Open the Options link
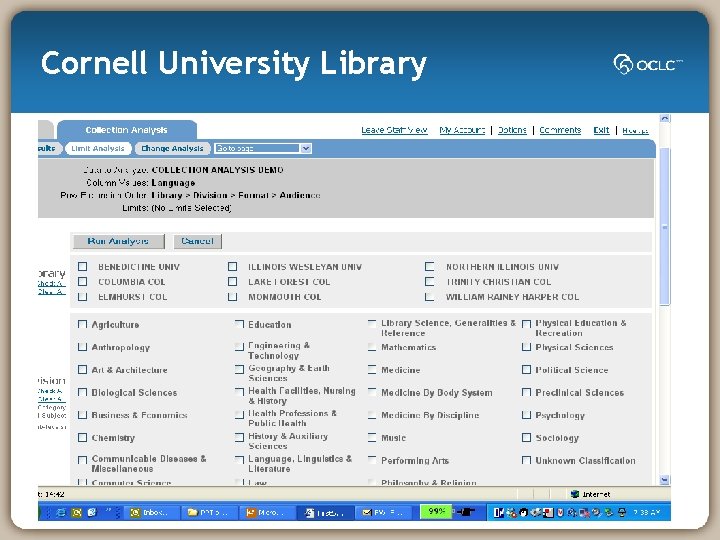Image resolution: width=720 pixels, height=540 pixels. (x=512, y=130)
